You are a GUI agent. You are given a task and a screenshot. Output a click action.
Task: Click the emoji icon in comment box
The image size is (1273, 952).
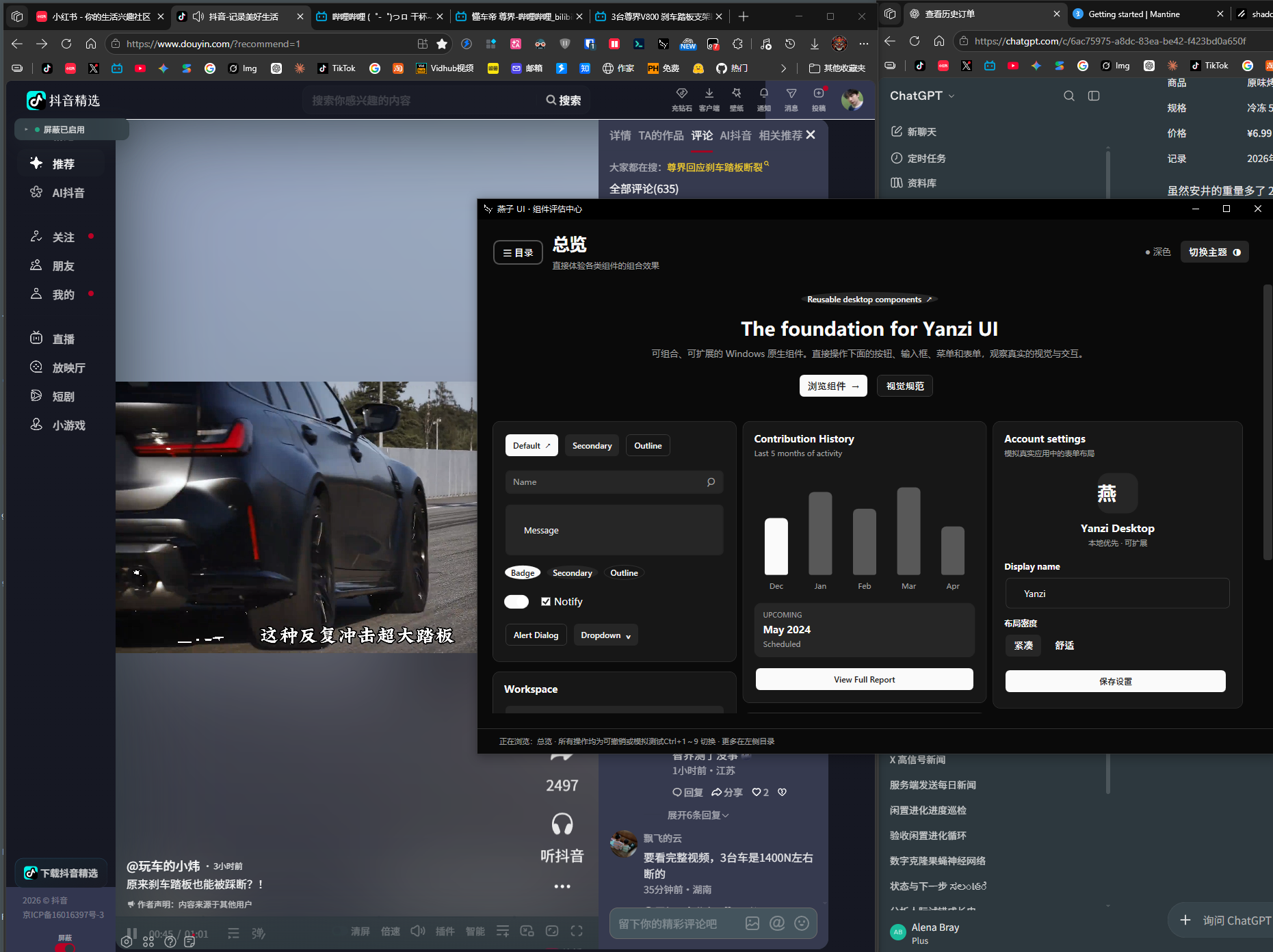coord(802,923)
